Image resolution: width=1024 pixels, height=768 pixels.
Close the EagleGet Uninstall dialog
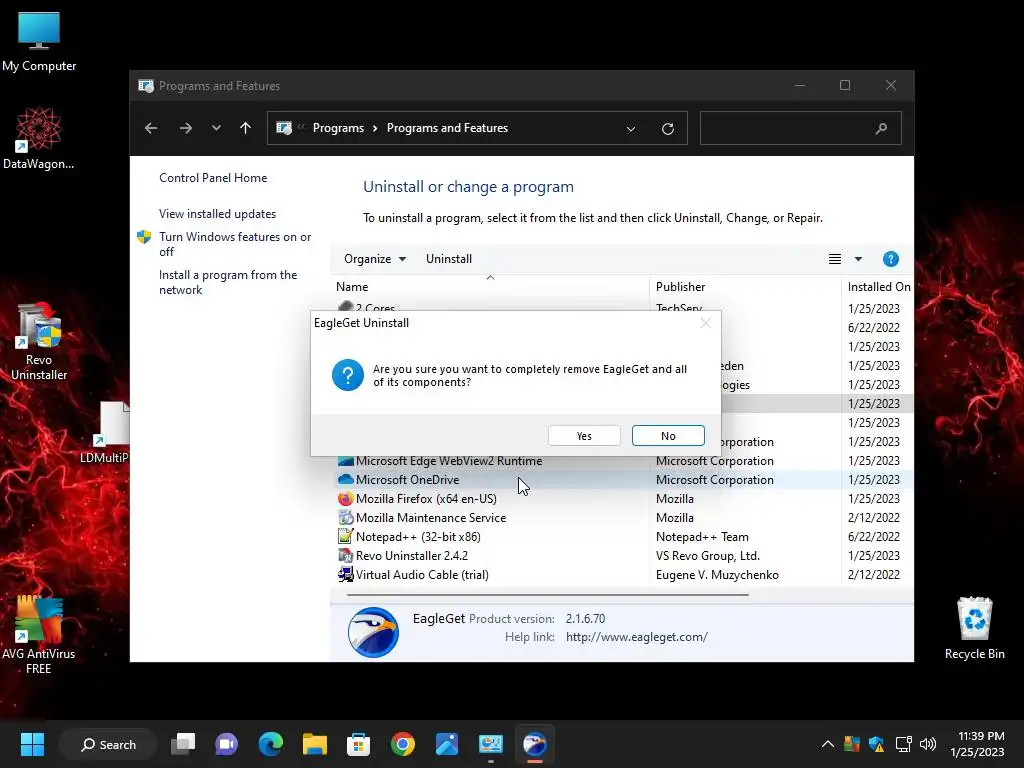coord(705,323)
